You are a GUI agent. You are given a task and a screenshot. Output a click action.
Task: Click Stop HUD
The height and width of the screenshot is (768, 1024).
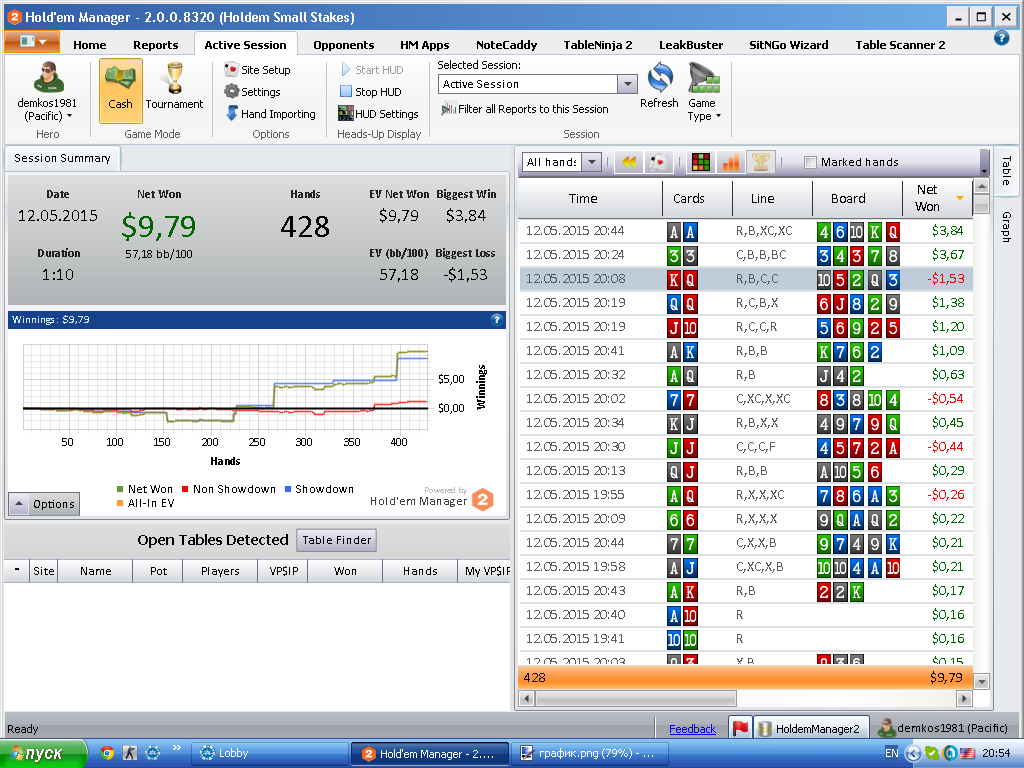[x=370, y=92]
